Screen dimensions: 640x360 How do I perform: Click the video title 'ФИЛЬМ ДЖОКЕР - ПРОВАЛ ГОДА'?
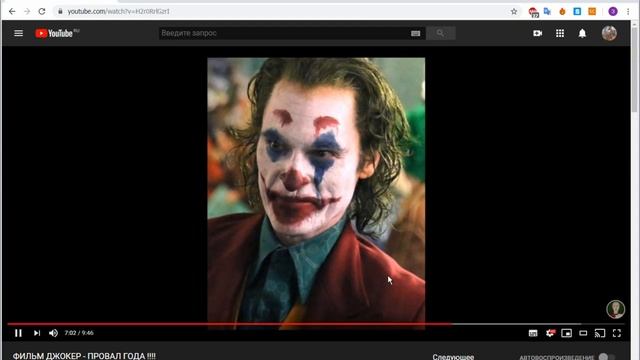click(84, 356)
